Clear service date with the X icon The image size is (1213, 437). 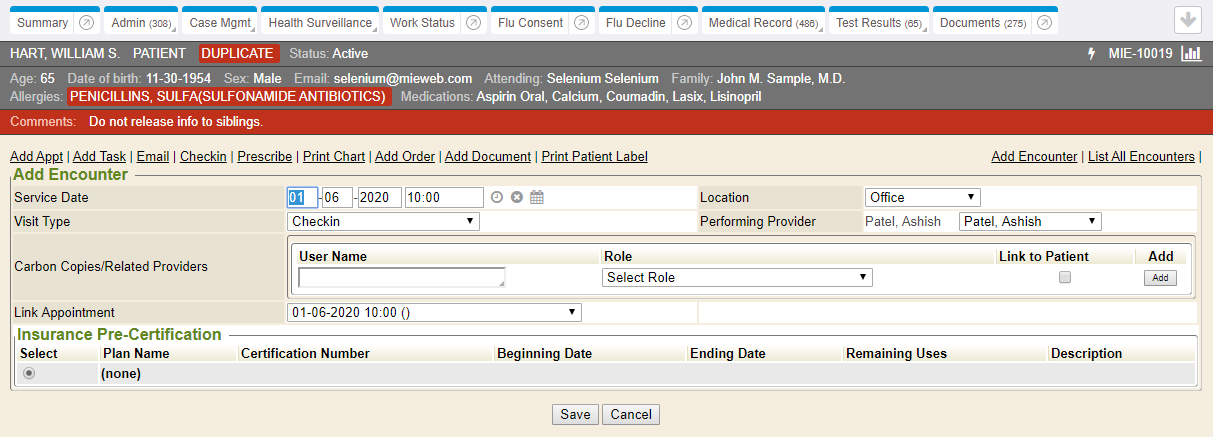click(x=517, y=197)
